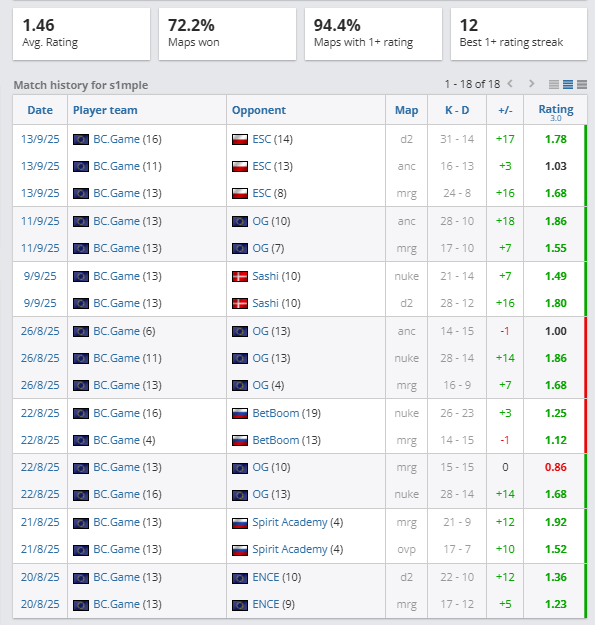The height and width of the screenshot is (625, 595).
Task: Click Poland flag beside ESC (14)
Action: (x=240, y=140)
